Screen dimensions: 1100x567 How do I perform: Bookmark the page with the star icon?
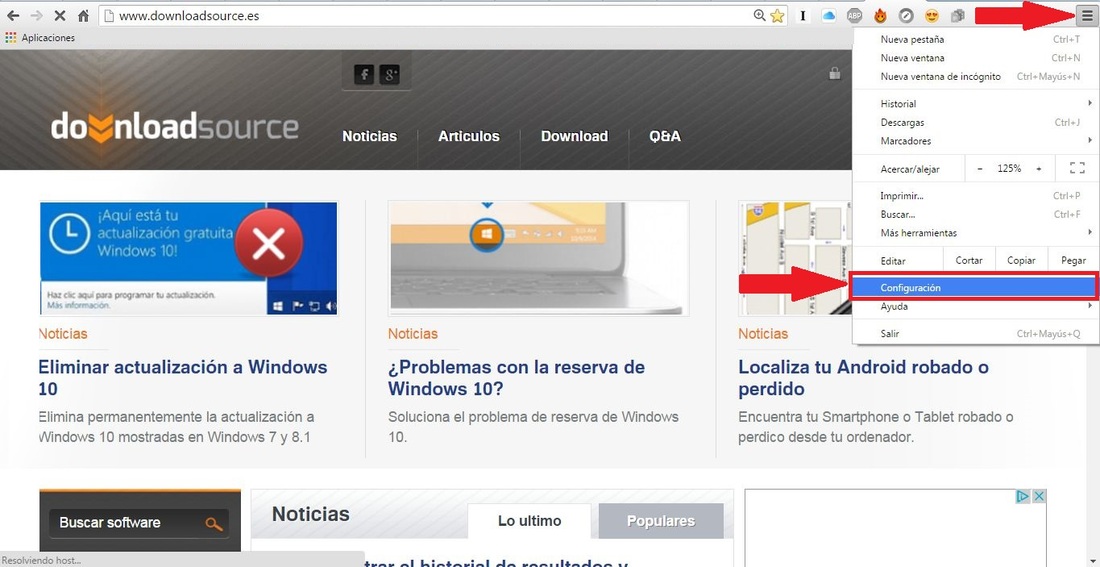coord(777,15)
